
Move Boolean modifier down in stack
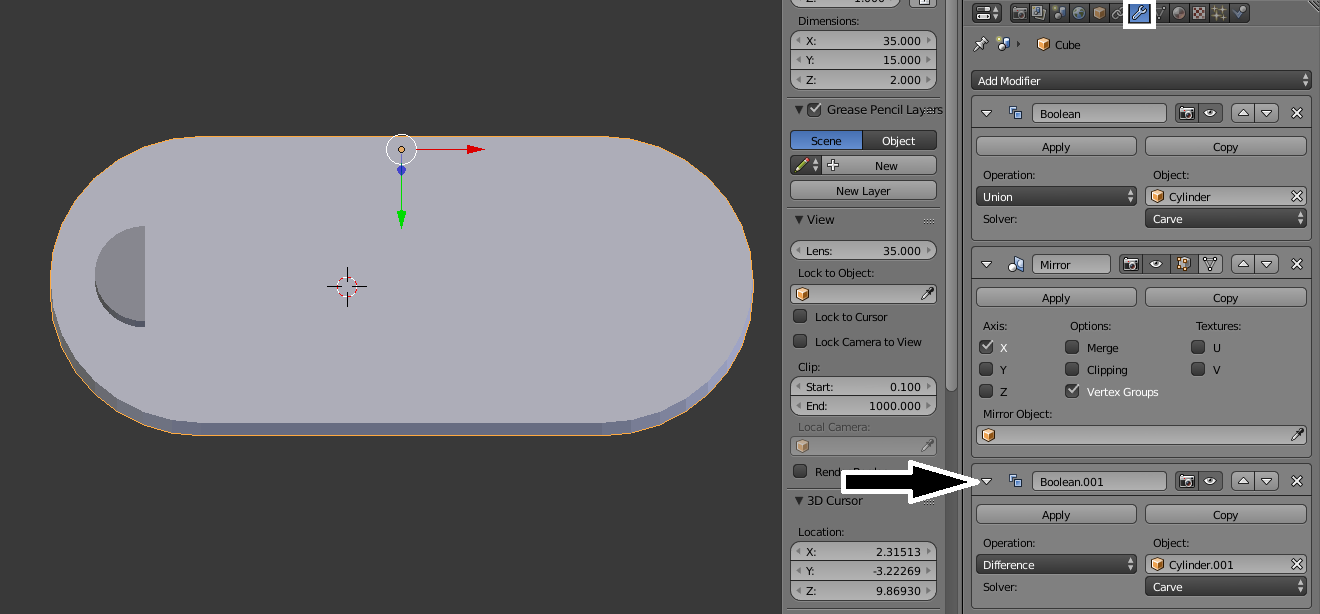(1267, 113)
